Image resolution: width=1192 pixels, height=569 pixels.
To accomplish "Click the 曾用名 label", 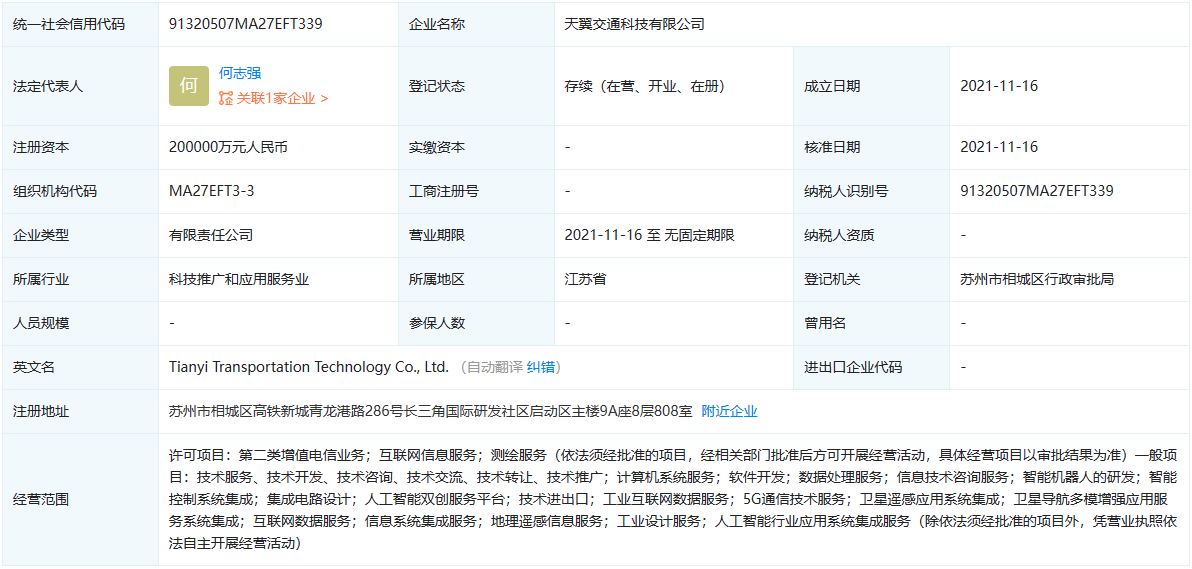I will 826,323.
